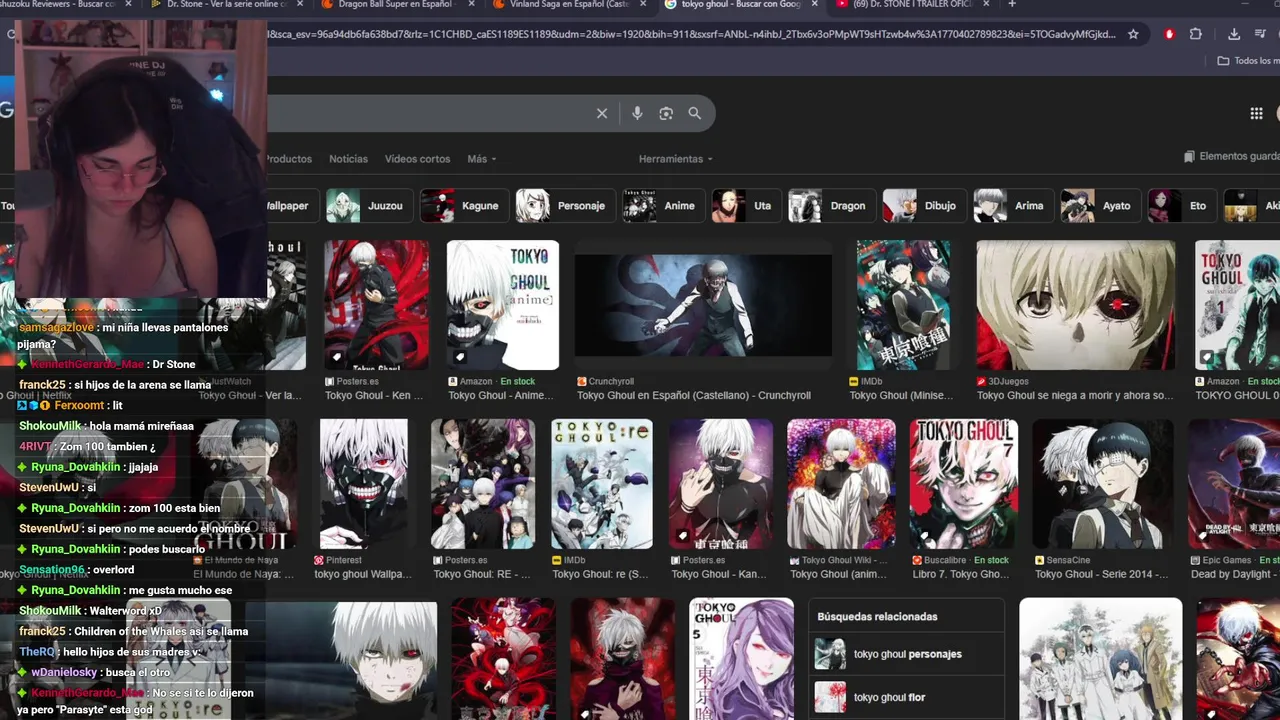Open the Posters.es Tokyo Ghoul: RE image
1280x720 pixels.
click(x=483, y=484)
